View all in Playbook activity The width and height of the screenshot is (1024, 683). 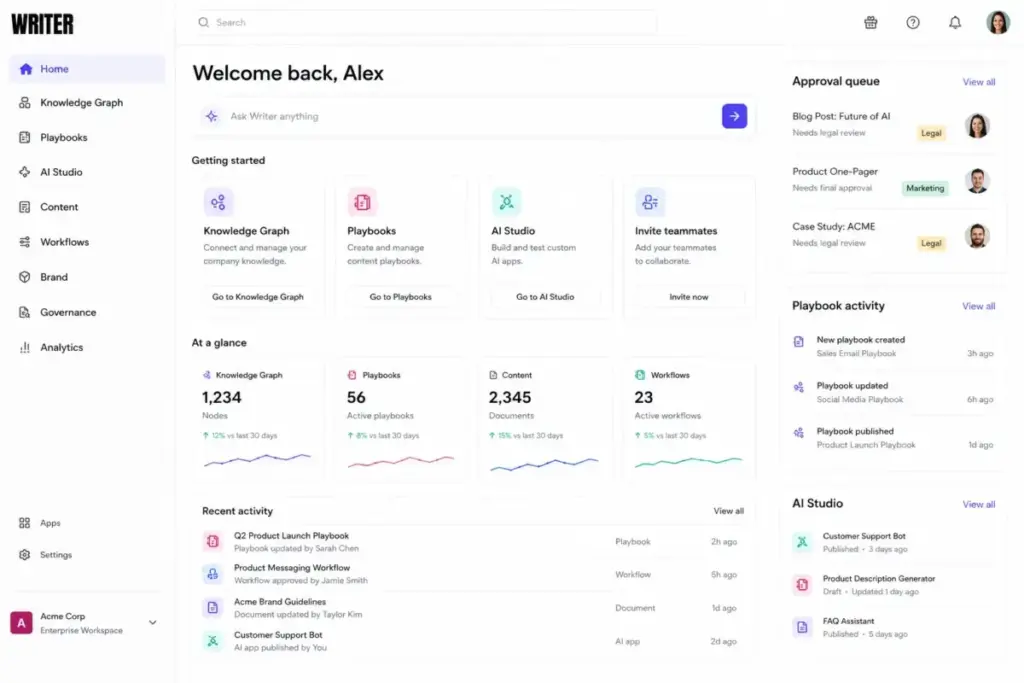(x=979, y=306)
